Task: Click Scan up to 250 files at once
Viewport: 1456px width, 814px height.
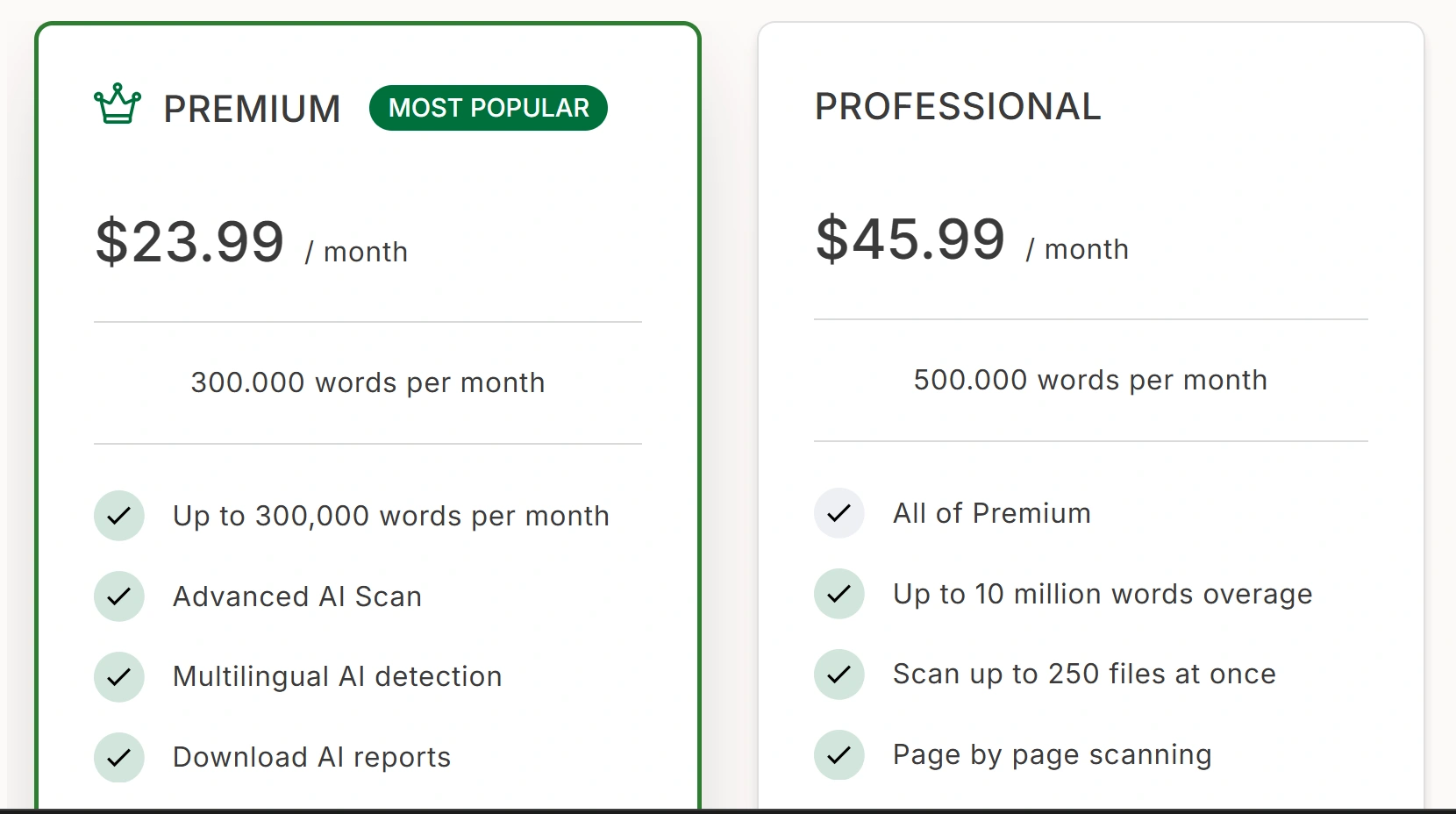Action: [1084, 674]
